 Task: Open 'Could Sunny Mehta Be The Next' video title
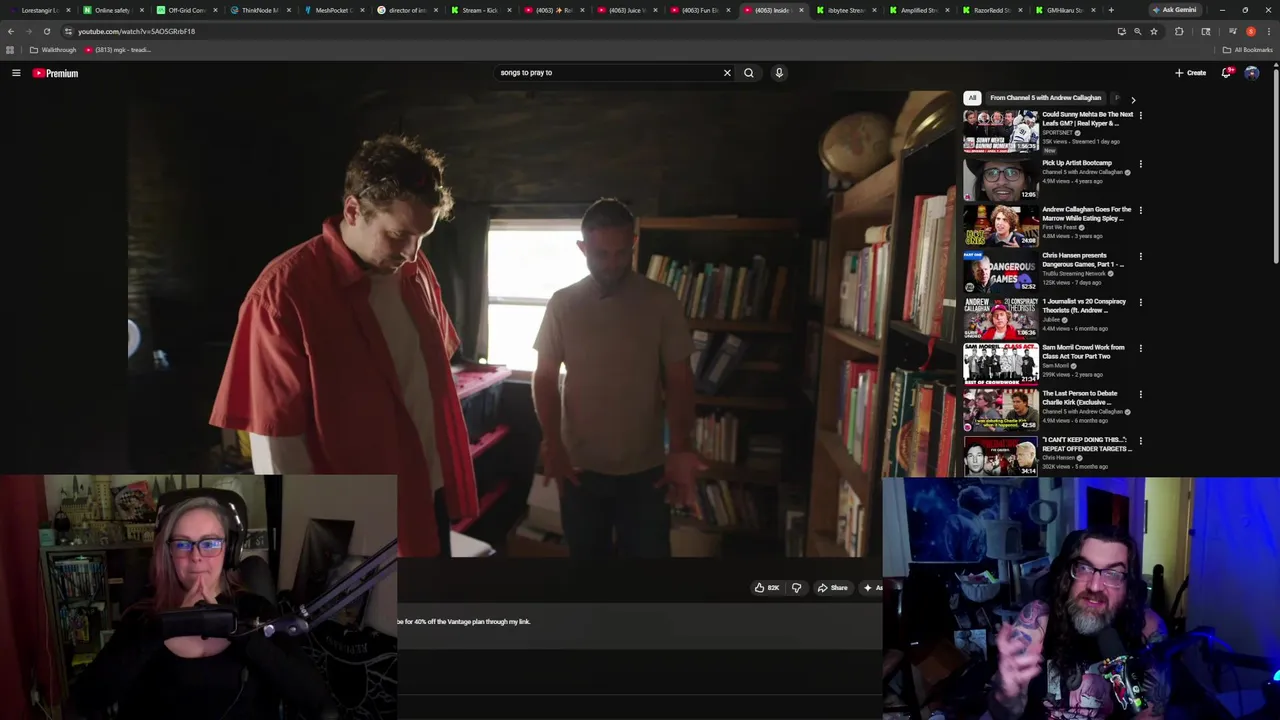click(1088, 119)
